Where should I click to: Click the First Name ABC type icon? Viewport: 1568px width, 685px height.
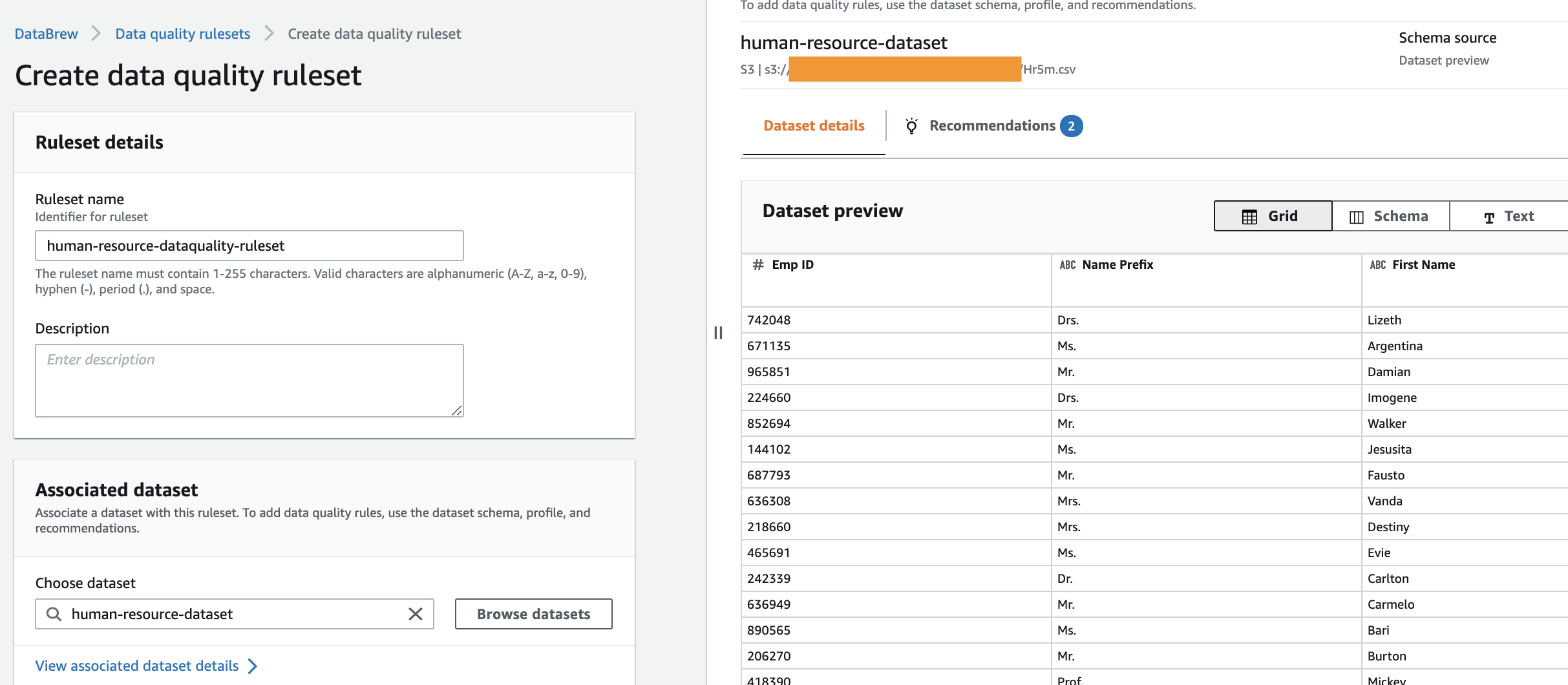[x=1378, y=265]
